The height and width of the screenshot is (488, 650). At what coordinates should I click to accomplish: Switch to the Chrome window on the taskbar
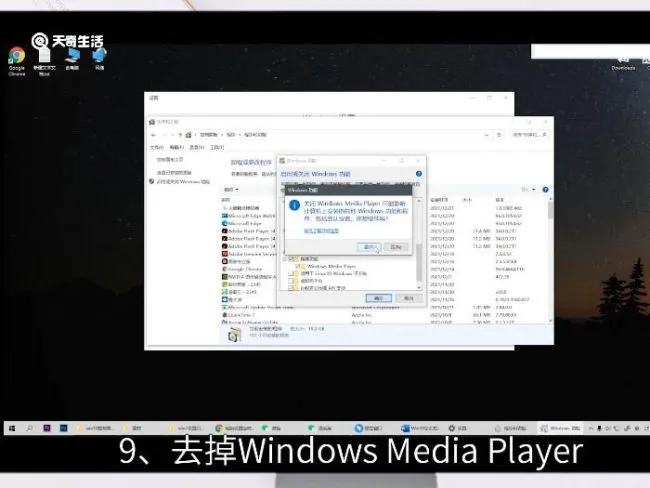point(234,428)
